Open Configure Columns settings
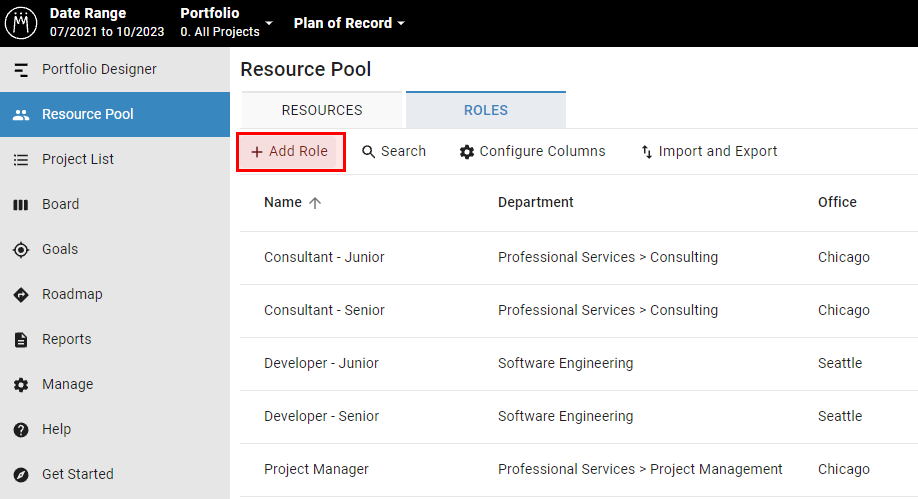The height and width of the screenshot is (499, 918). point(533,152)
